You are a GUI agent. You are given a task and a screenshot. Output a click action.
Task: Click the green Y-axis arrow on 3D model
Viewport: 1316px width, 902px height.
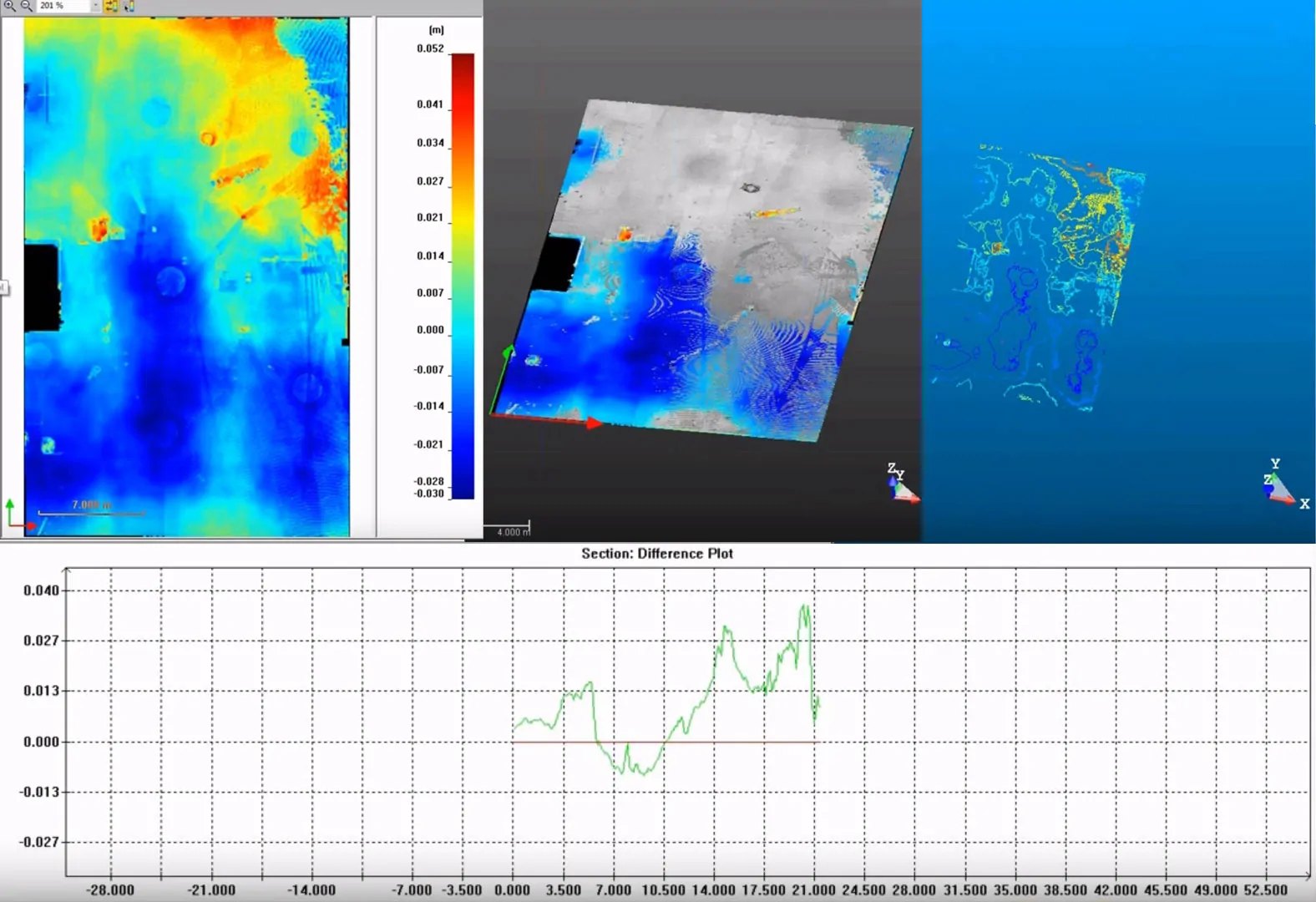click(x=507, y=354)
